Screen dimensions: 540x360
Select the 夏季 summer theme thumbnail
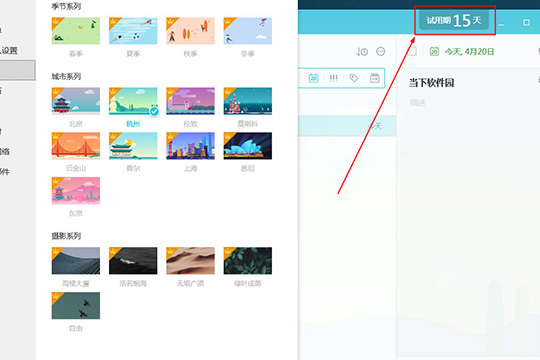(133, 31)
